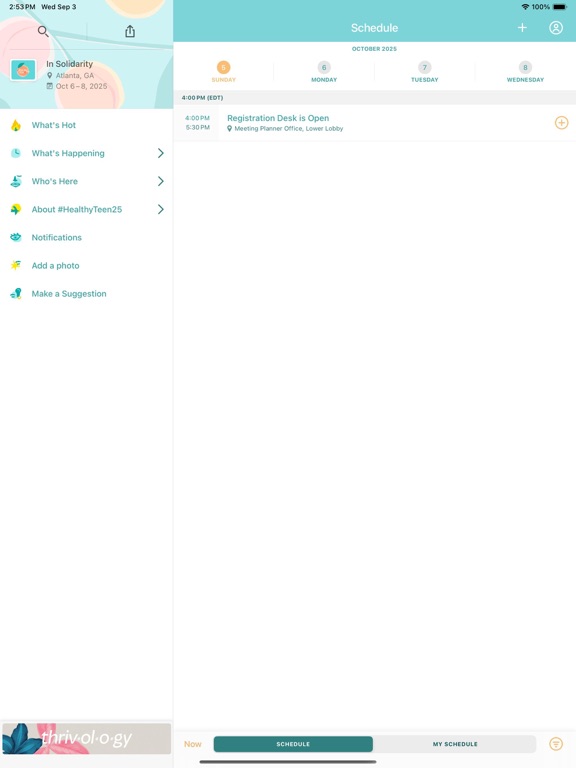Select Sunday 5 date tab
Viewport: 576px width, 768px height.
coord(223,72)
